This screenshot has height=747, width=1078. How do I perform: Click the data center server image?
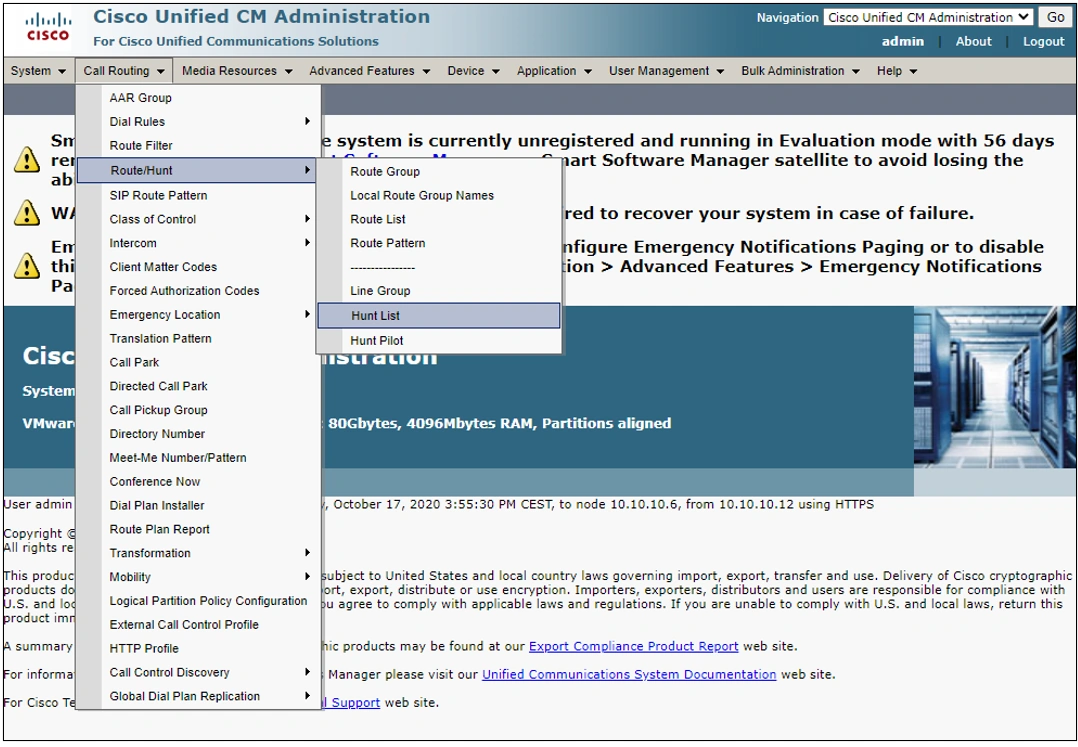pyautogui.click(x=994, y=387)
